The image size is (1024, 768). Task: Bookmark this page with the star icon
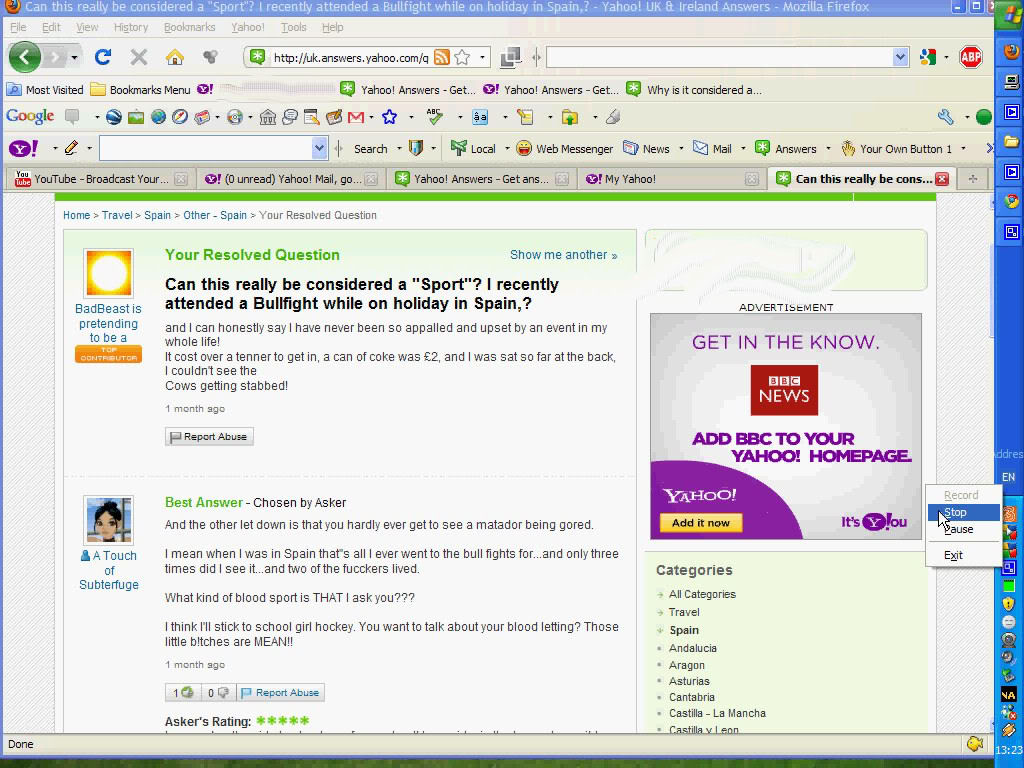(462, 57)
